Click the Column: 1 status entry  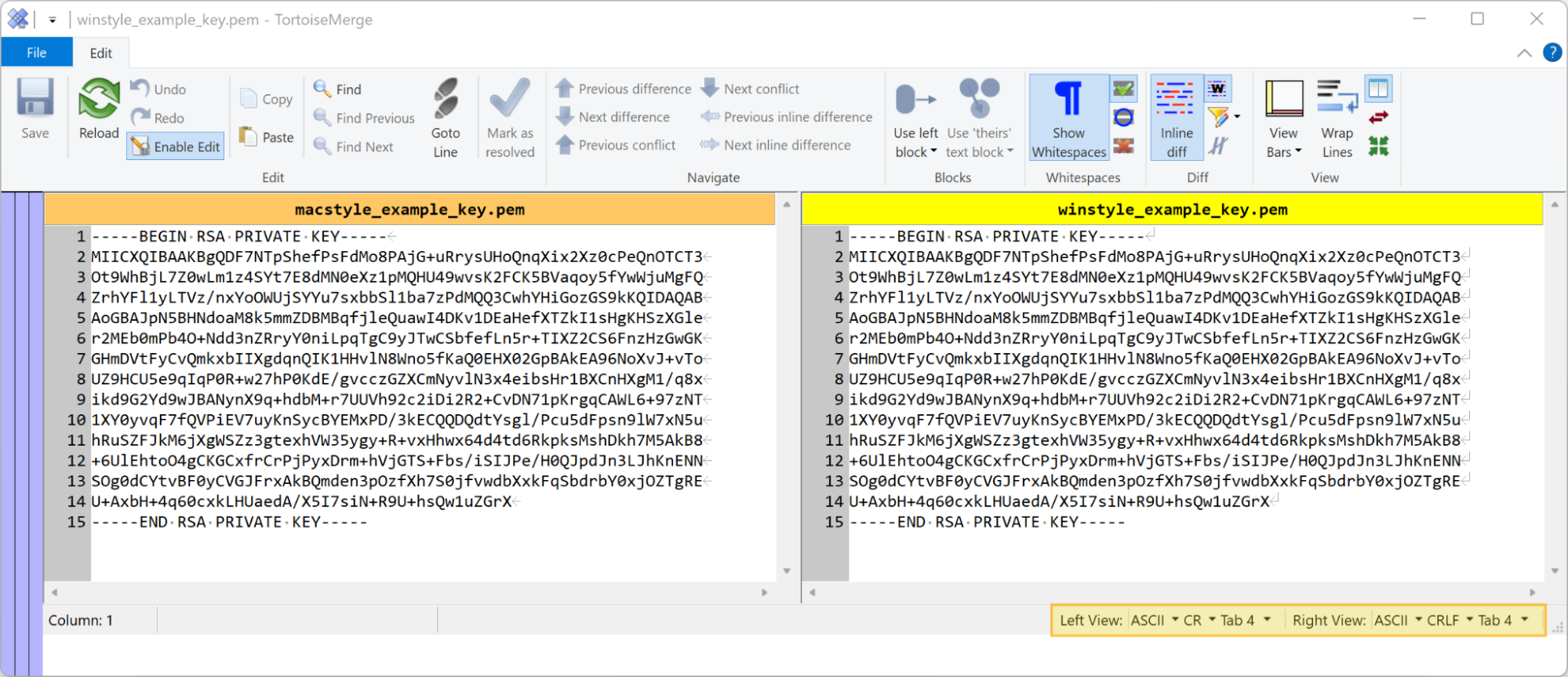pyautogui.click(x=81, y=621)
